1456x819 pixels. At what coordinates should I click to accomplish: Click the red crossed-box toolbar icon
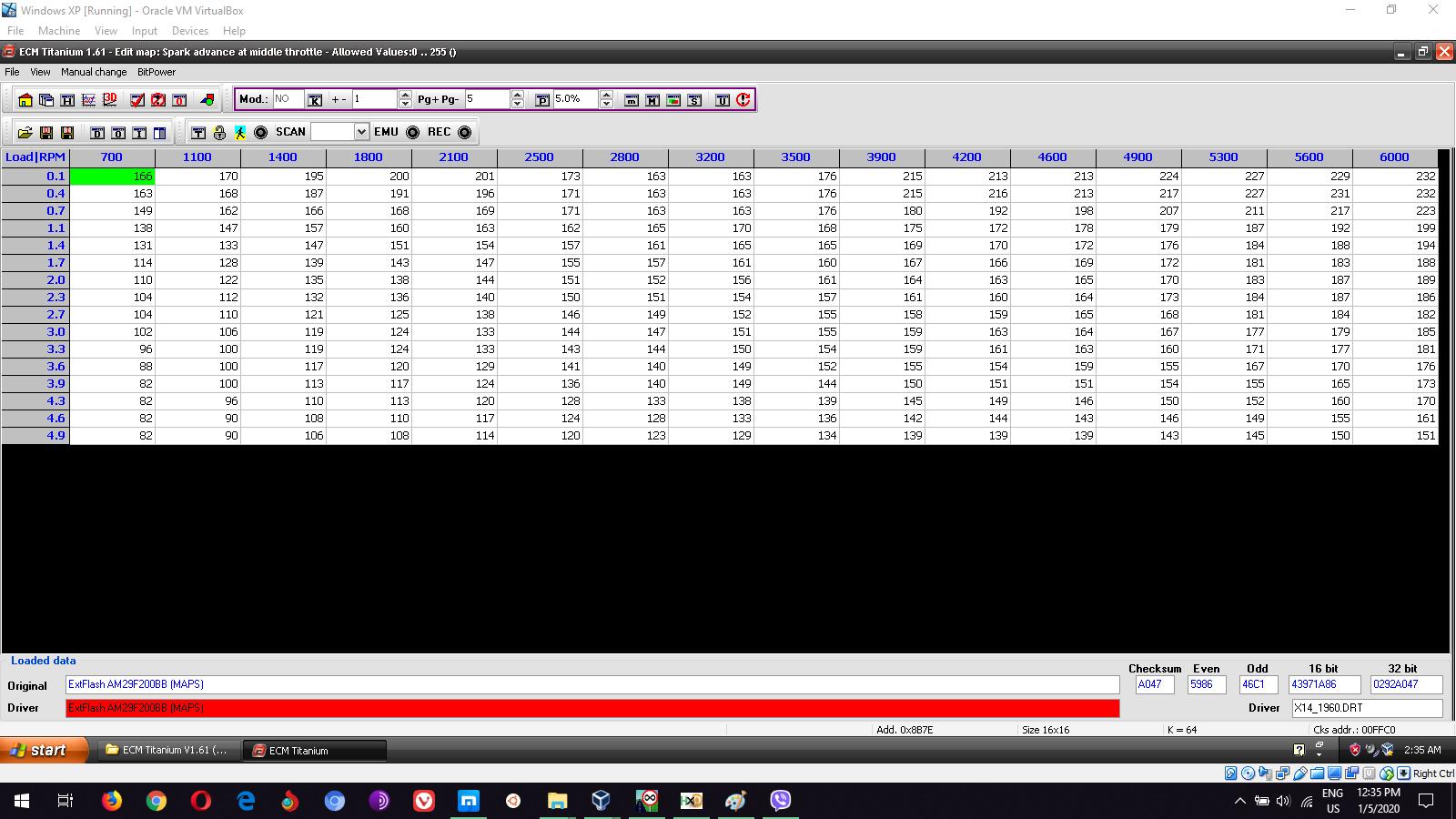[x=158, y=100]
